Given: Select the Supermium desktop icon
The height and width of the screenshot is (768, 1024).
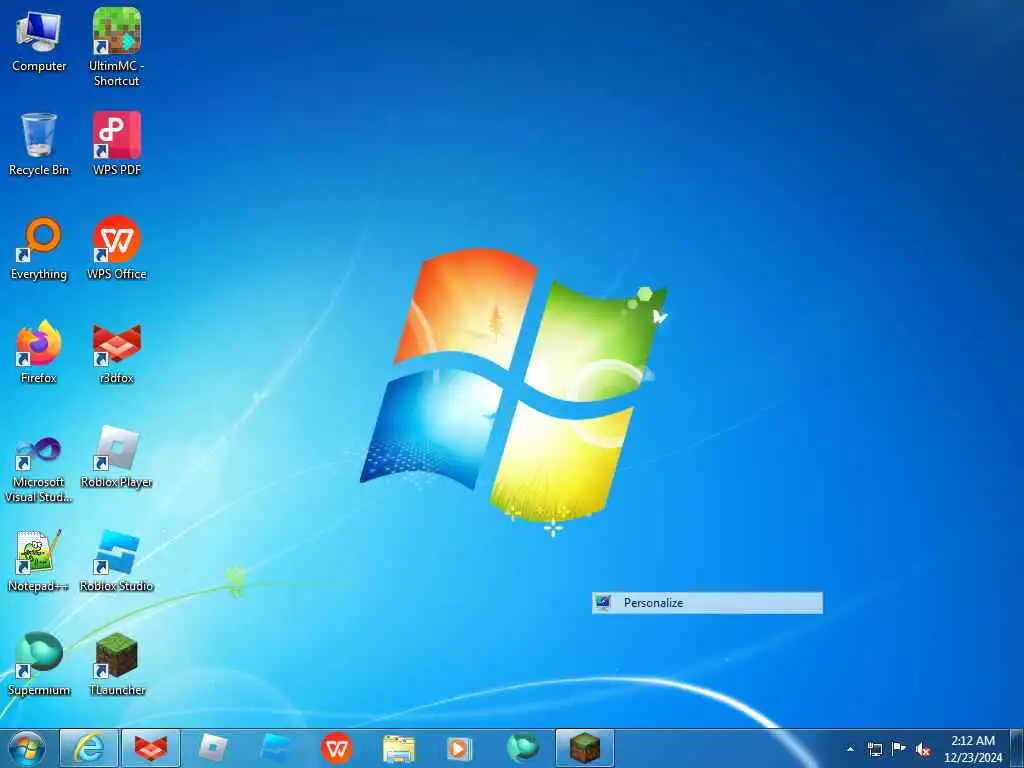Looking at the screenshot, I should 39,664.
